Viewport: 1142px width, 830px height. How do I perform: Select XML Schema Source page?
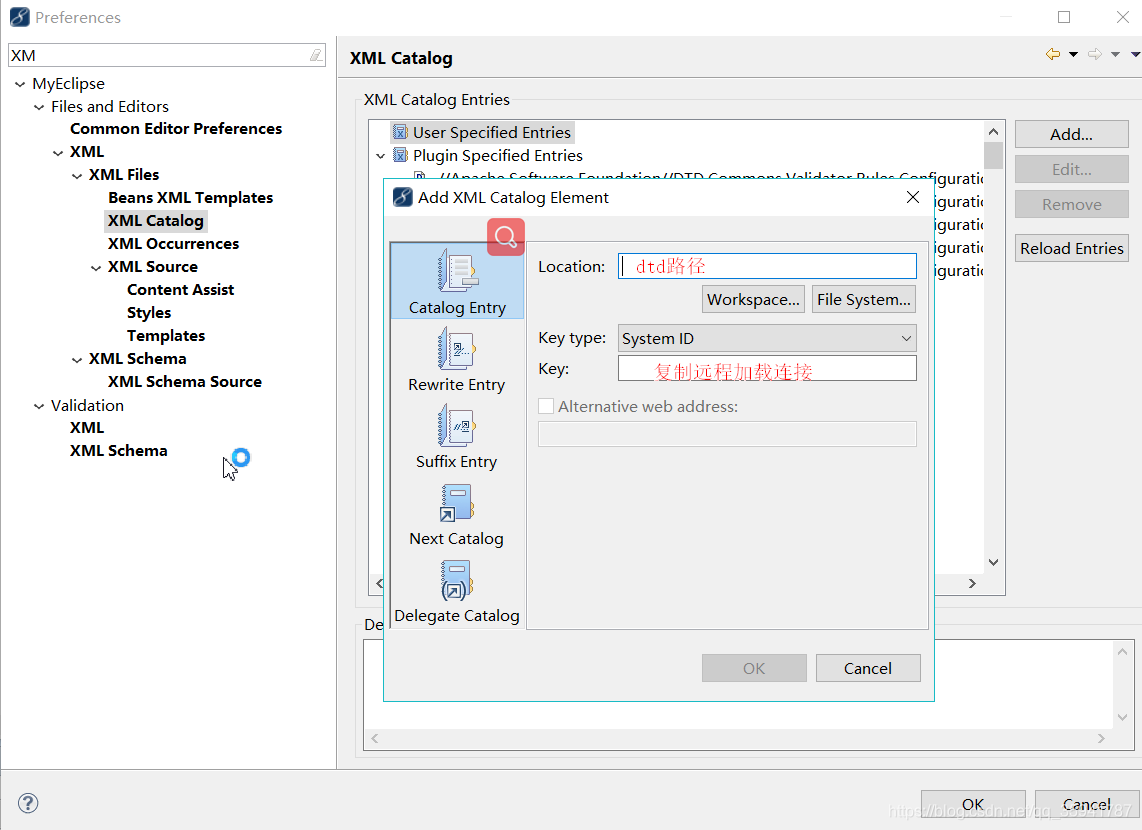tap(184, 382)
